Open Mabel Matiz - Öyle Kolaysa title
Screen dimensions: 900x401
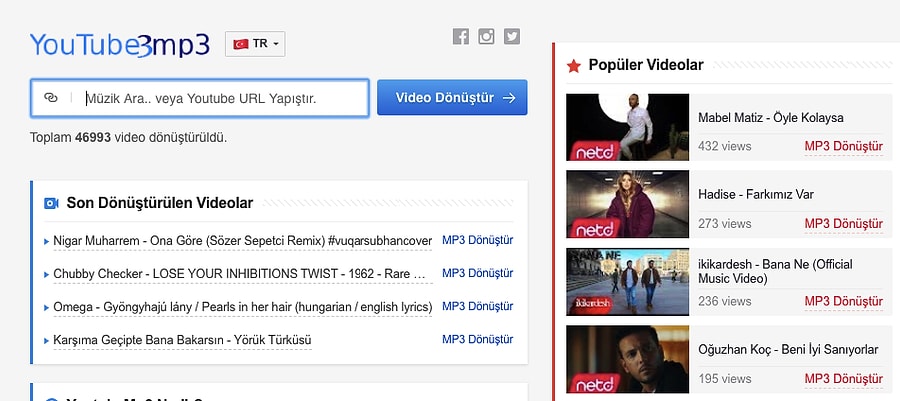tap(771, 118)
